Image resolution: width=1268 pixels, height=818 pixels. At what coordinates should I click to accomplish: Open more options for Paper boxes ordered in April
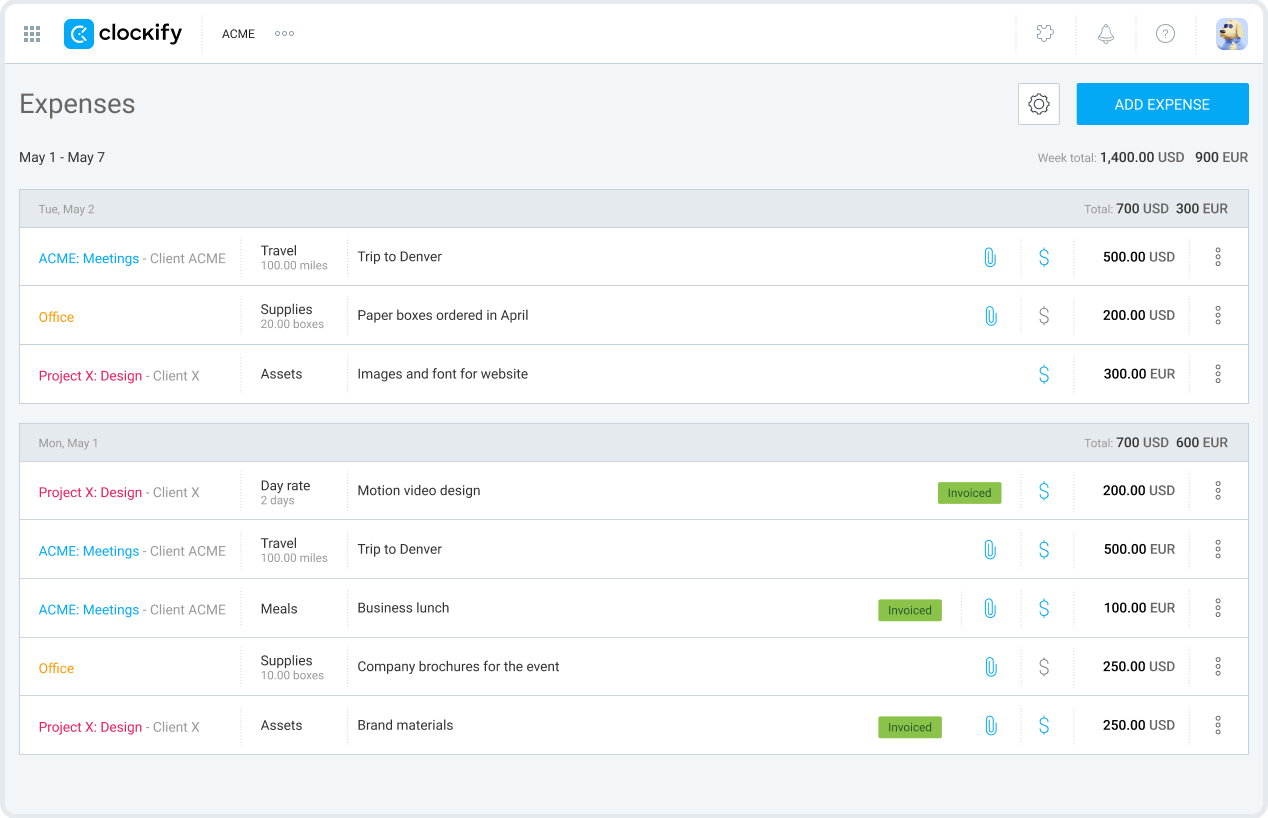[1218, 316]
